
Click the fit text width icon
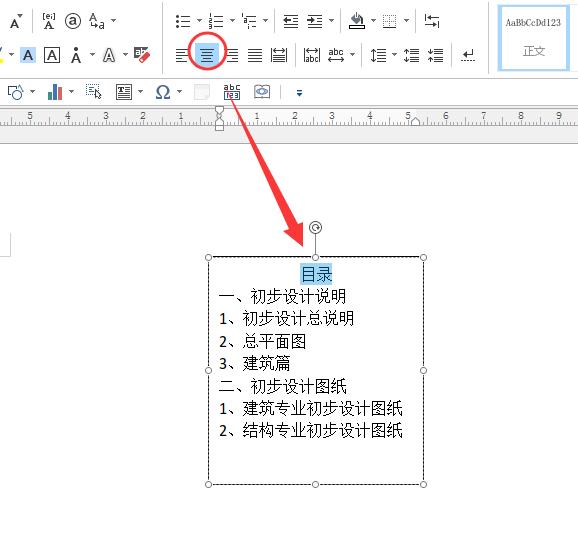(x=311, y=55)
